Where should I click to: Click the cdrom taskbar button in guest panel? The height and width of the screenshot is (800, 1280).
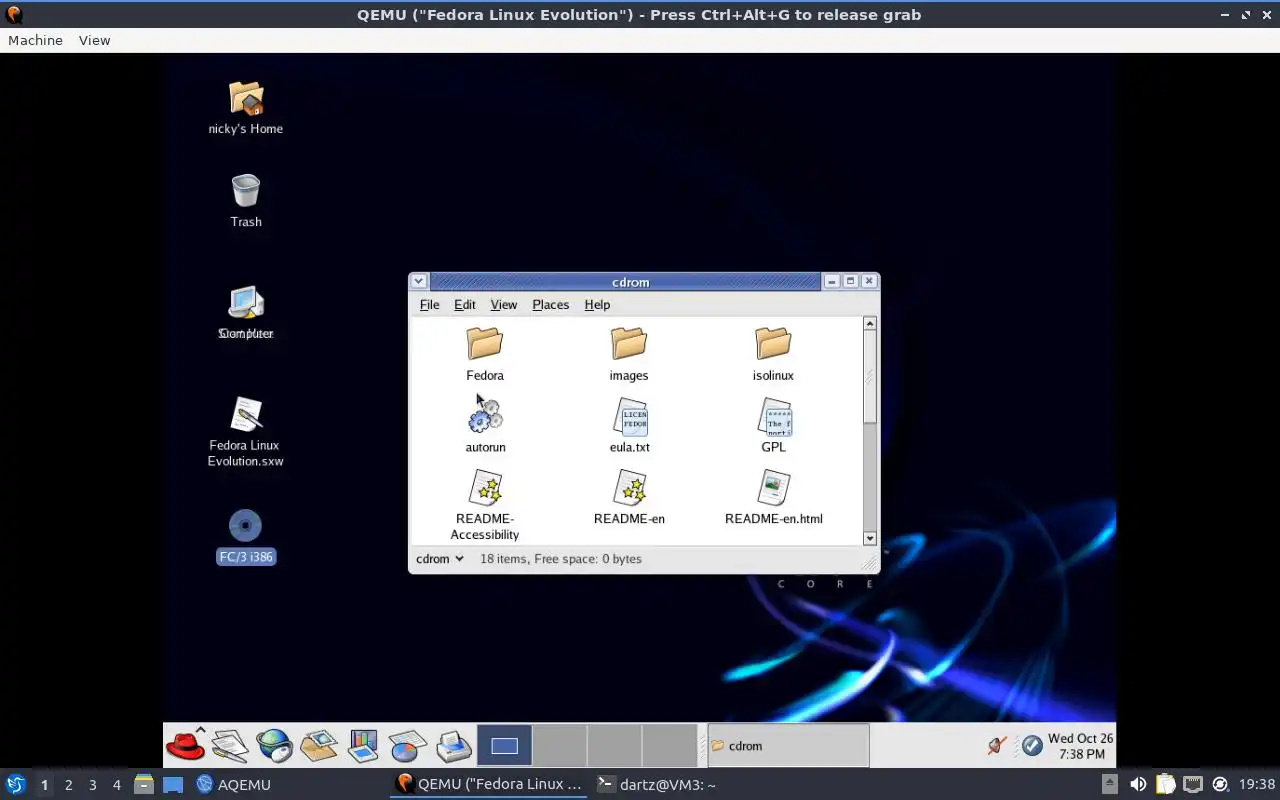(x=788, y=746)
